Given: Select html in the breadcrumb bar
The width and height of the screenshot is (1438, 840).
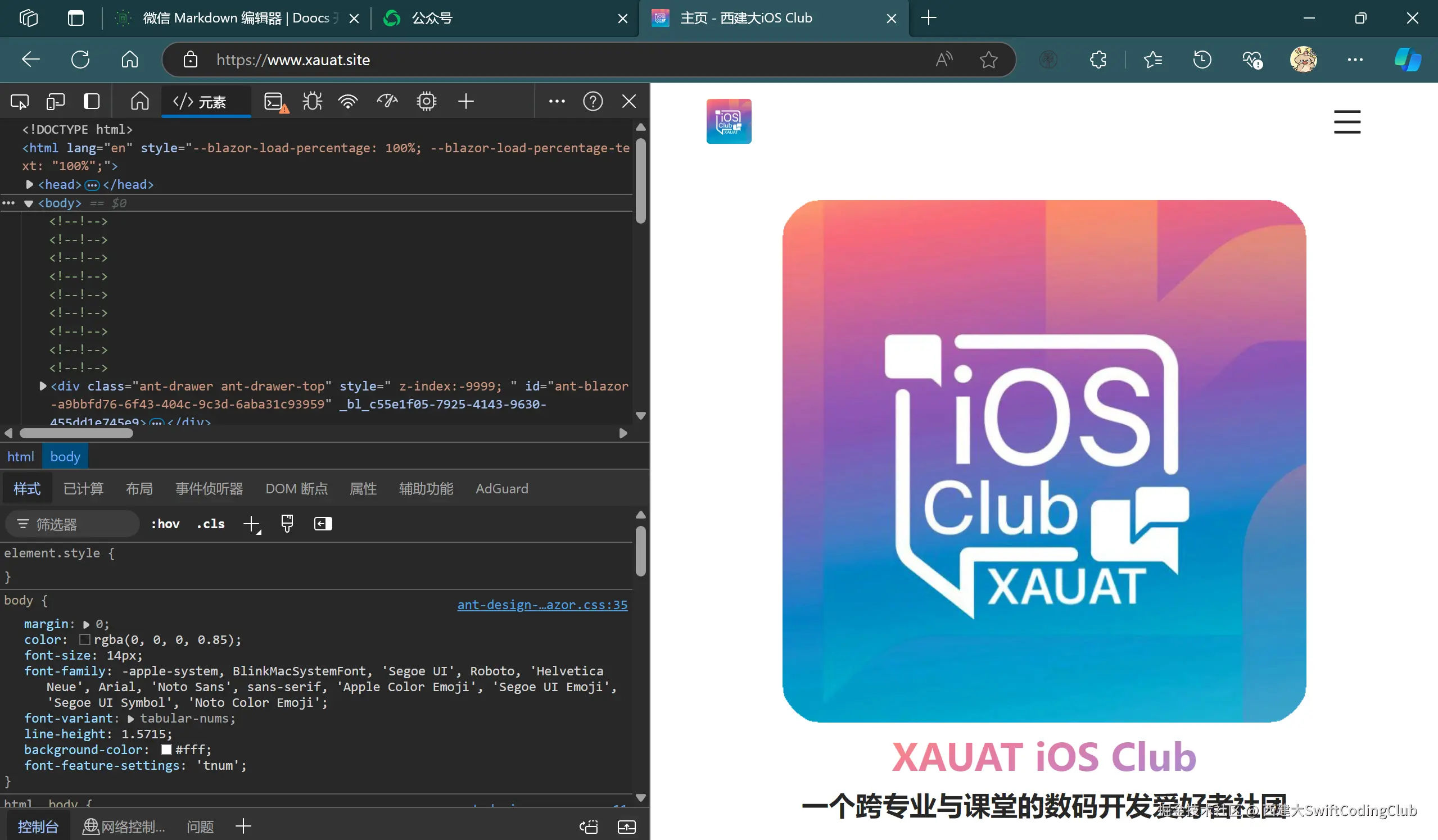Looking at the screenshot, I should pyautogui.click(x=21, y=457).
